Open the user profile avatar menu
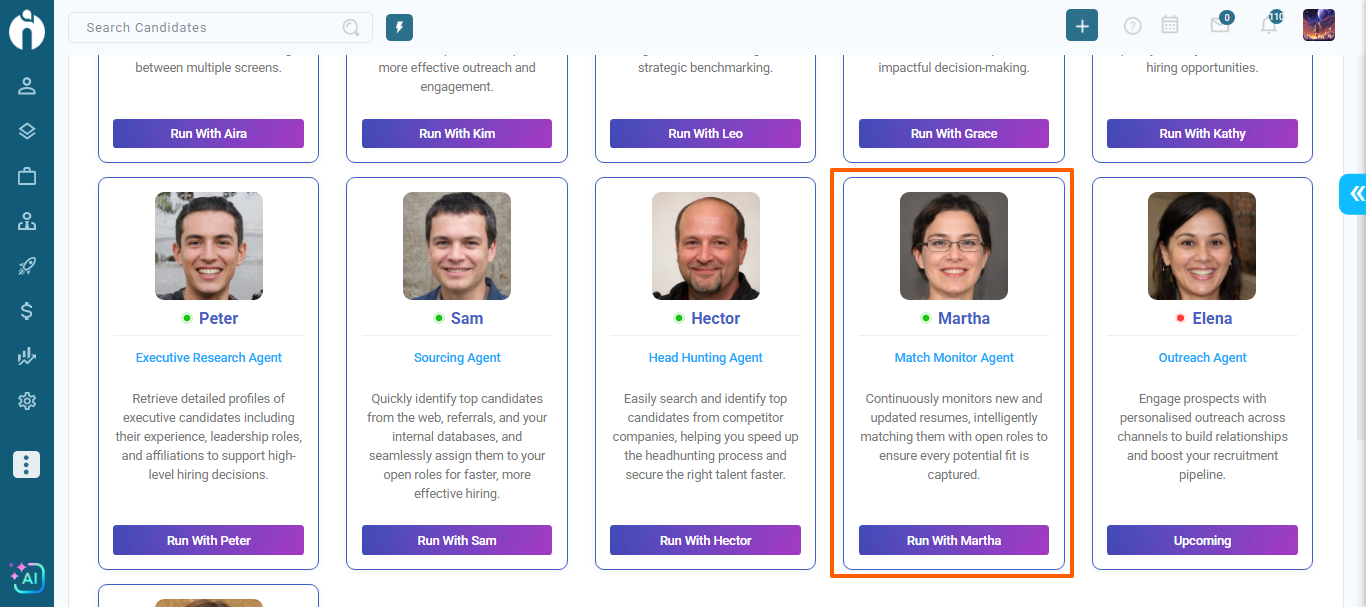Viewport: 1366px width, 607px height. (x=1318, y=26)
